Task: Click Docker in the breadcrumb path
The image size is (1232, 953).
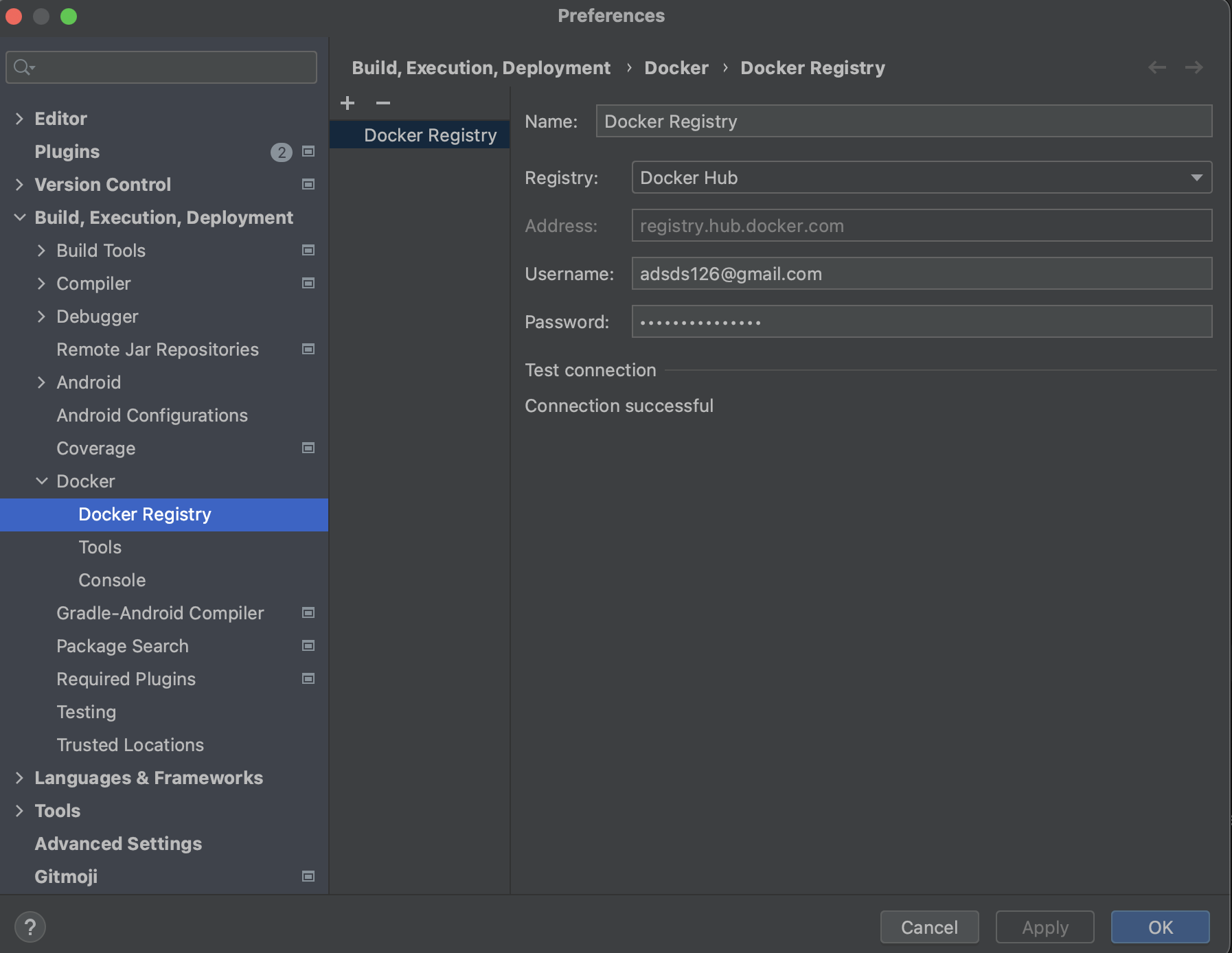Action: (x=676, y=68)
